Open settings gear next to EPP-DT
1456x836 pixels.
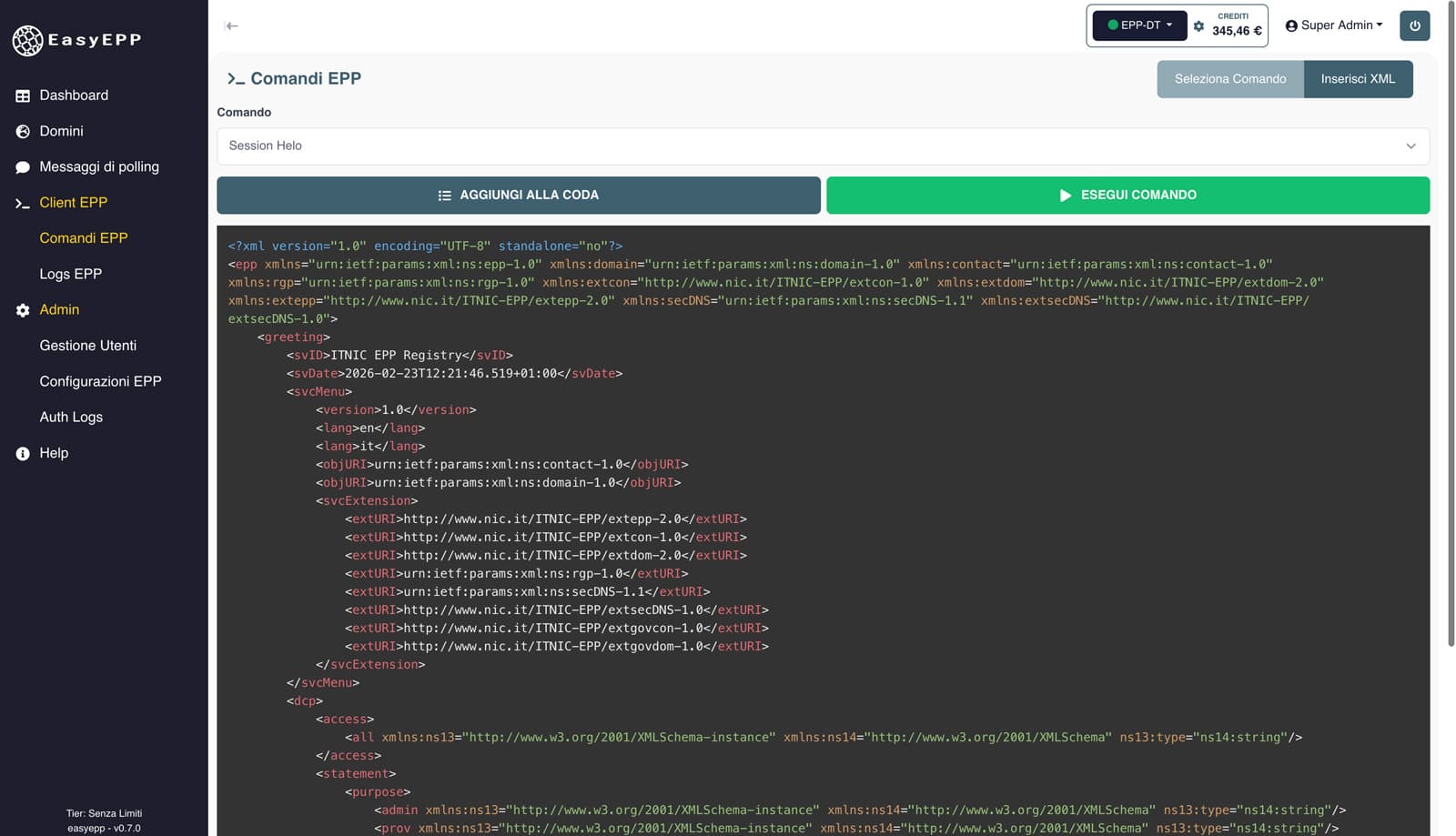pos(1198,26)
